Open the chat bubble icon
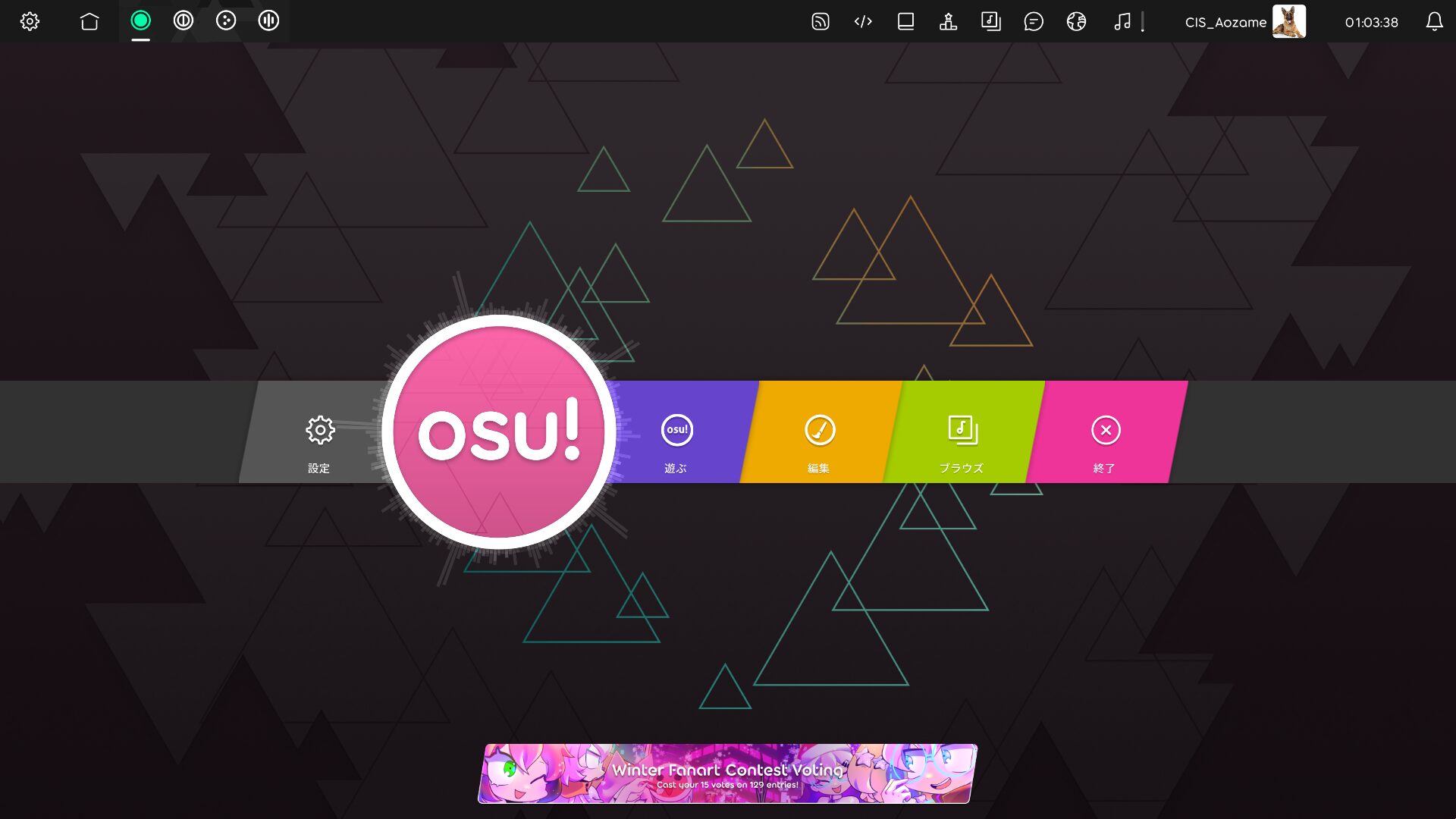1456x819 pixels. click(x=1034, y=21)
